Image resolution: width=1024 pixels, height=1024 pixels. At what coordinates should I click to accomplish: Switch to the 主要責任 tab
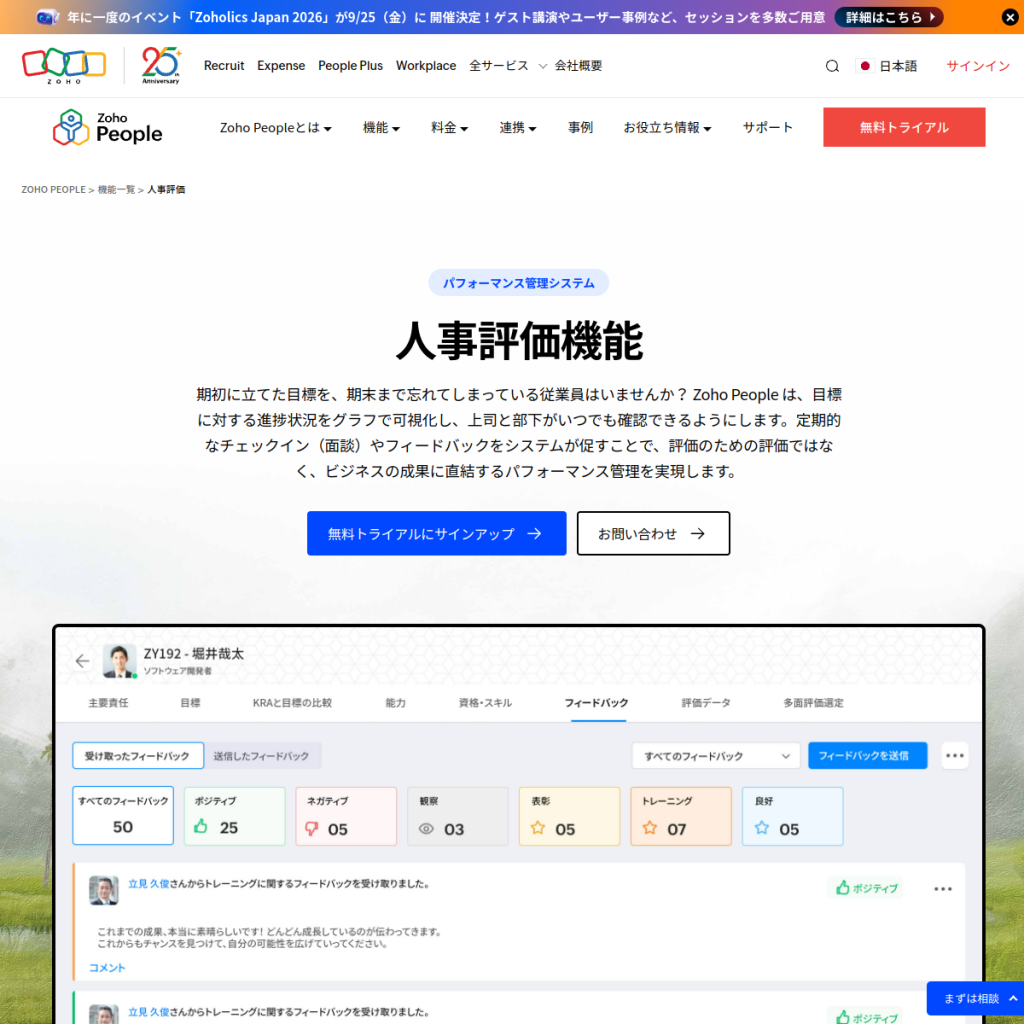pyautogui.click(x=108, y=703)
